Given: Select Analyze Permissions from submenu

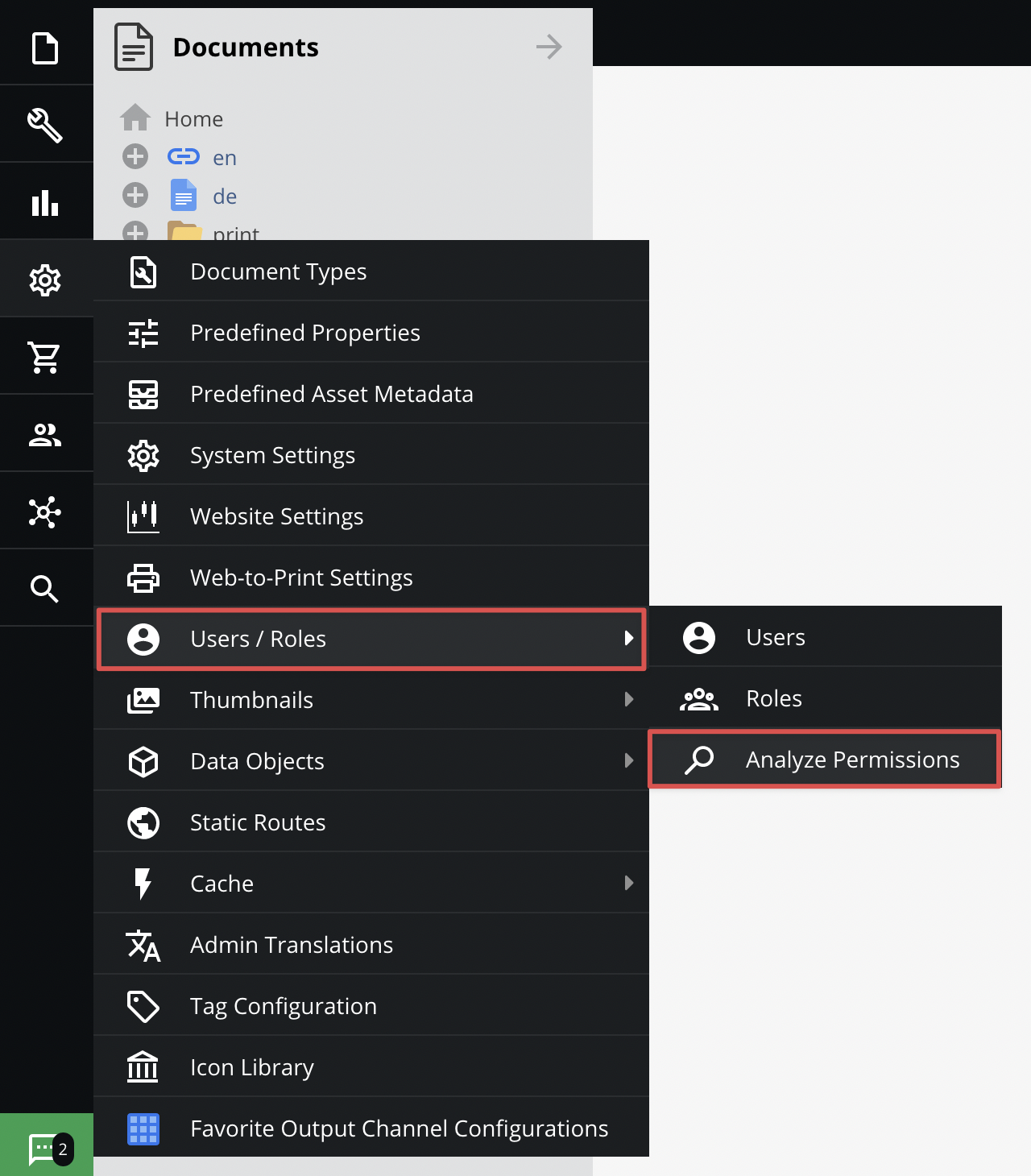Looking at the screenshot, I should tap(852, 760).
